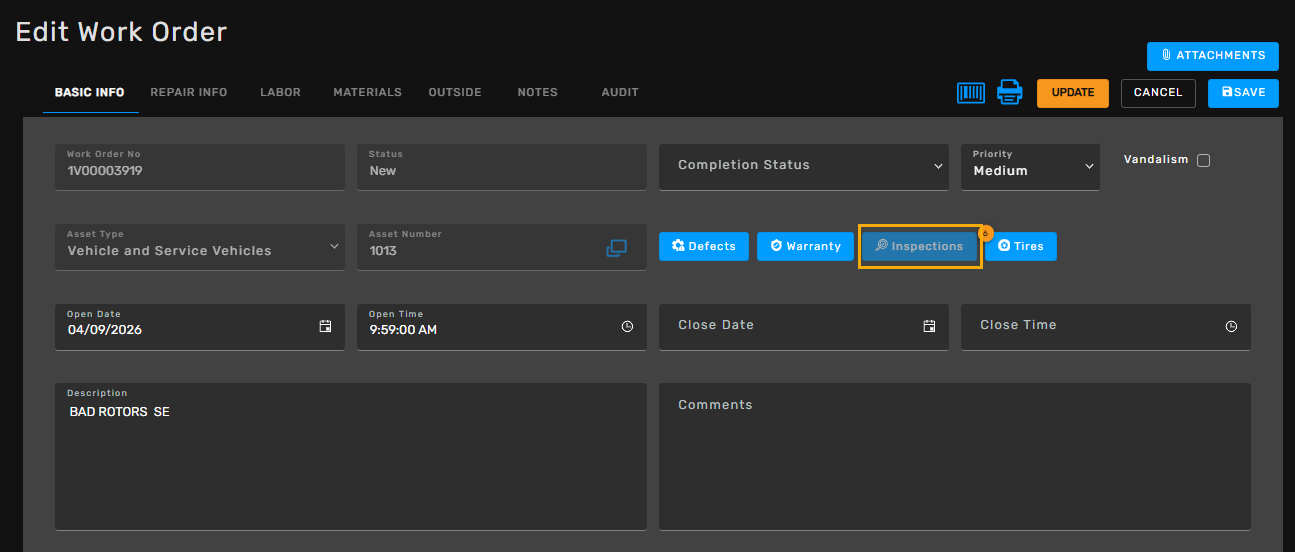The width and height of the screenshot is (1295, 552).
Task: Toggle the Vandalism checkbox
Action: click(x=1203, y=160)
